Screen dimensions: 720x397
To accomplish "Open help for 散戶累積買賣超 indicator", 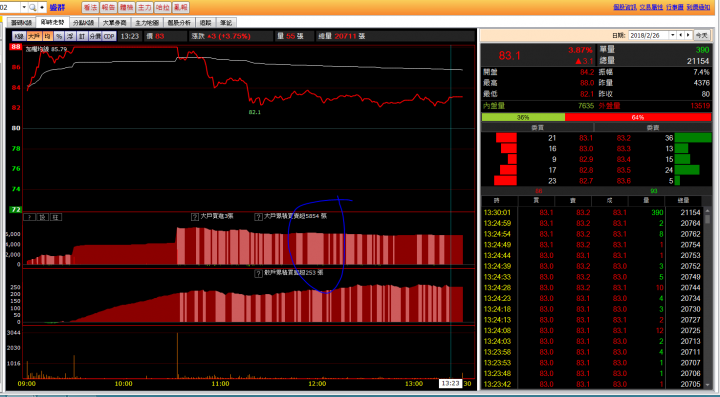I will 259,274.
